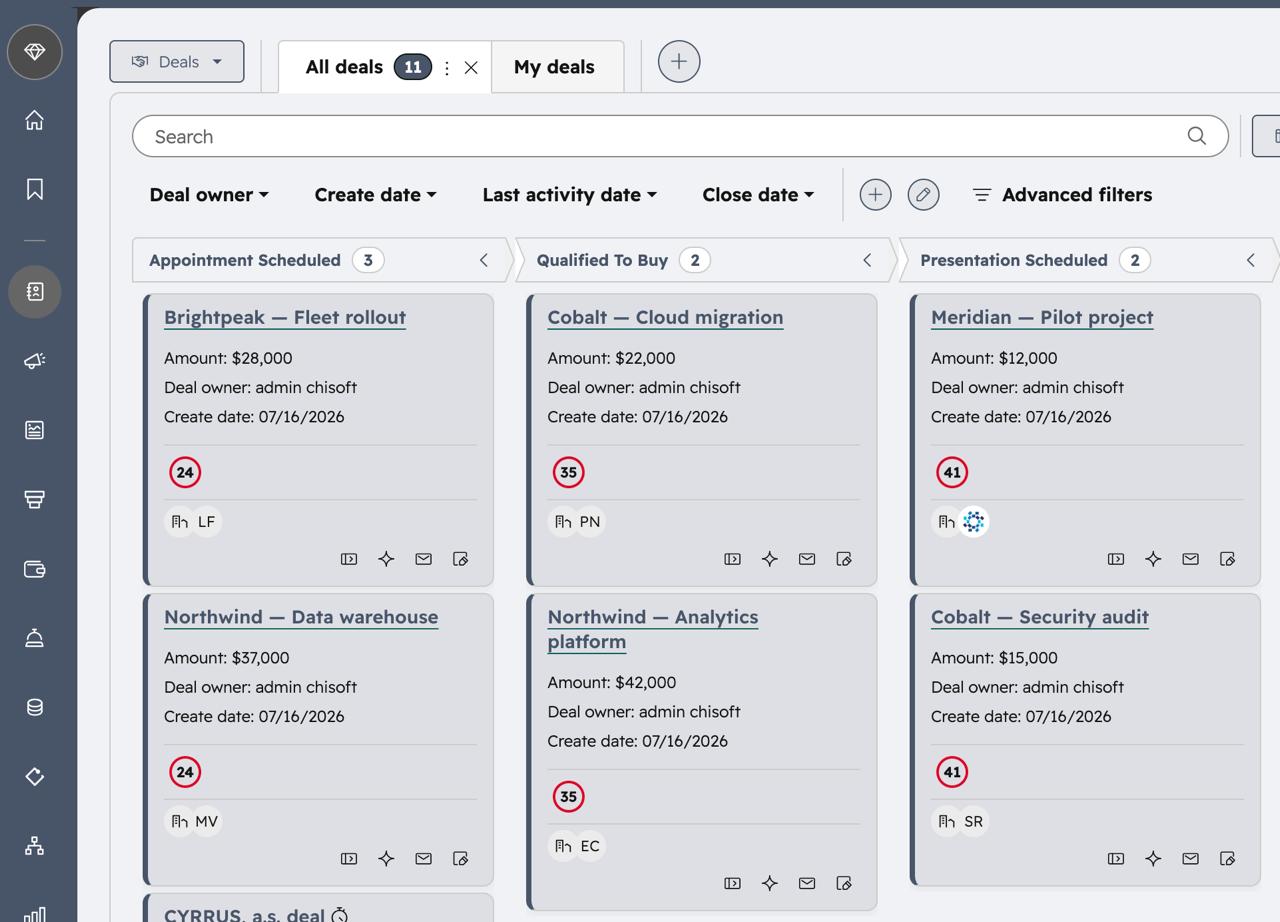Click the note icon on Northwind Analytics platform card
The width and height of the screenshot is (1280, 922).
[x=844, y=883]
